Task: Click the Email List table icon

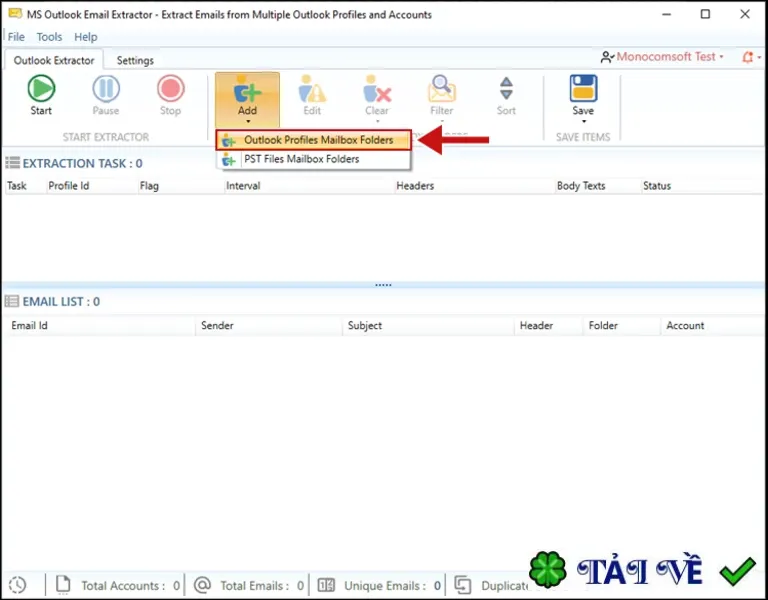Action: pos(12,301)
